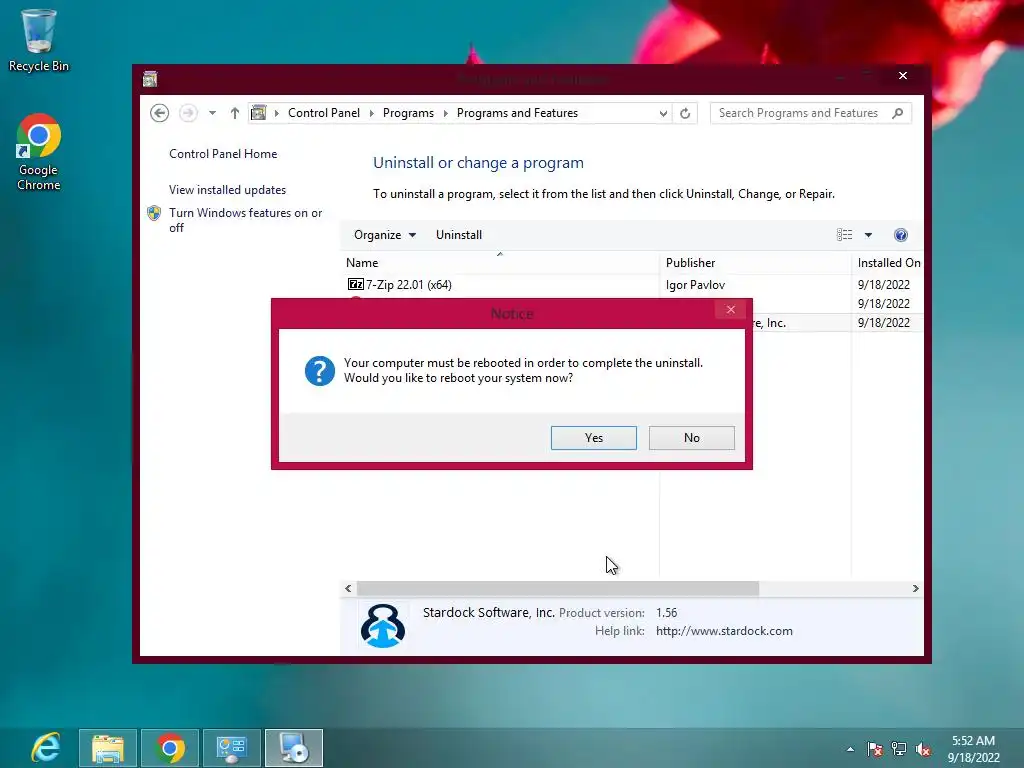
Task: Go back in Programs and Features window
Action: coord(159,113)
